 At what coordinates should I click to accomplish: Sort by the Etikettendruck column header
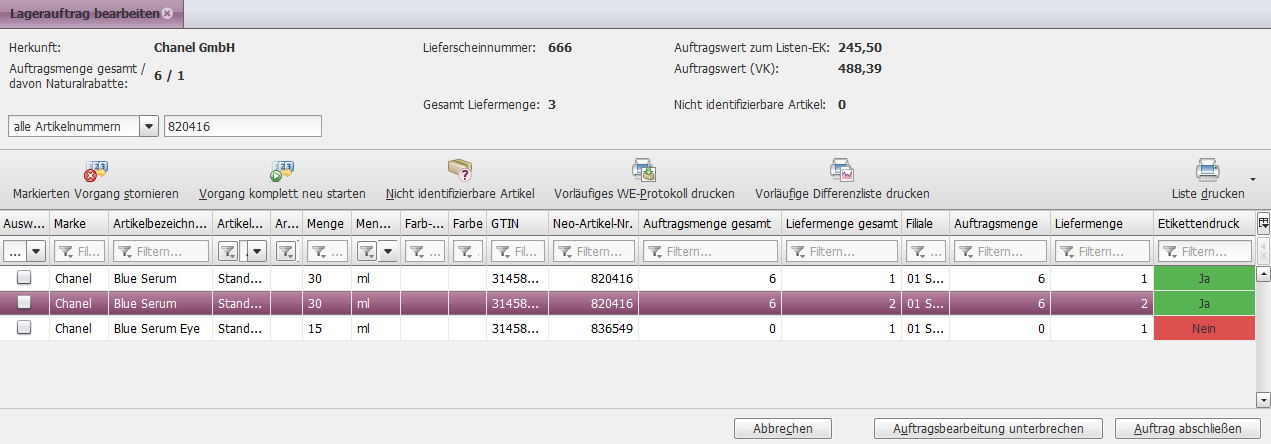pyautogui.click(x=1204, y=223)
